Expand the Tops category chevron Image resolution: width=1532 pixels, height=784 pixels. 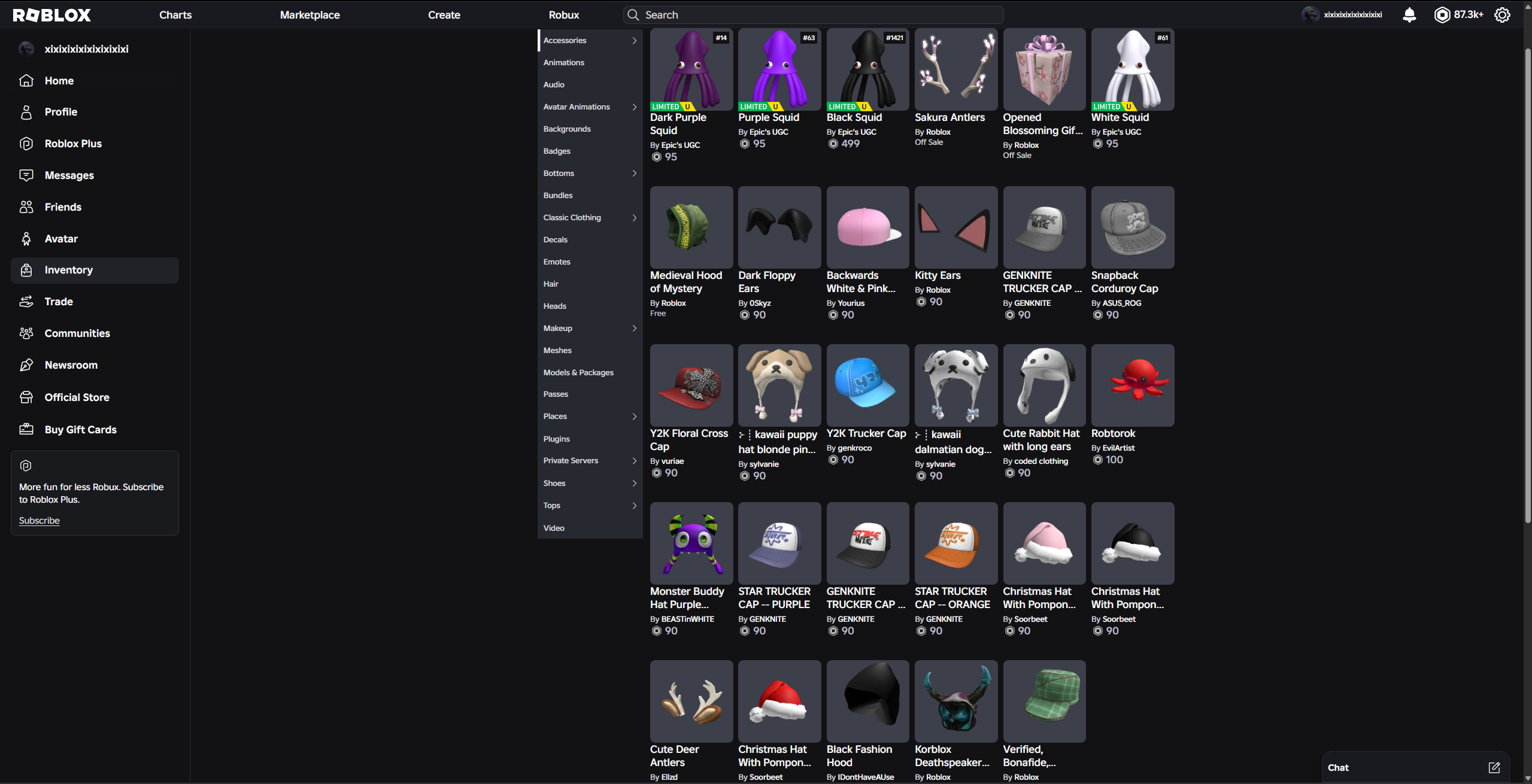[x=635, y=506]
